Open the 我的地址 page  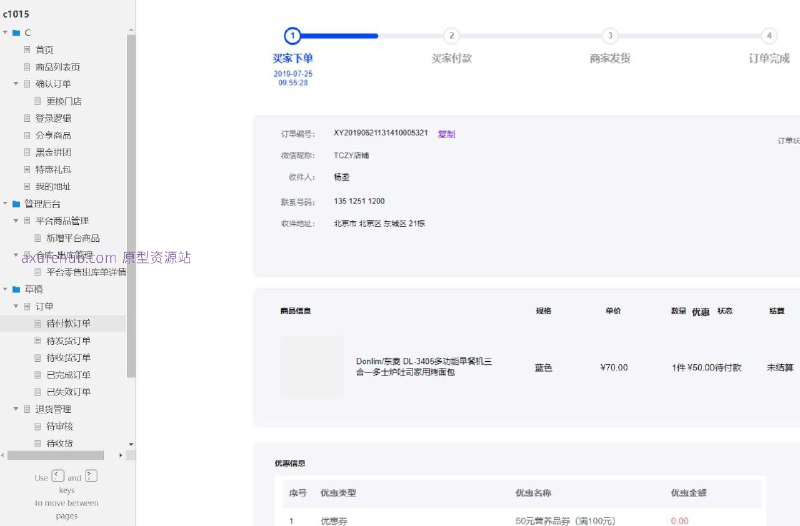53,187
